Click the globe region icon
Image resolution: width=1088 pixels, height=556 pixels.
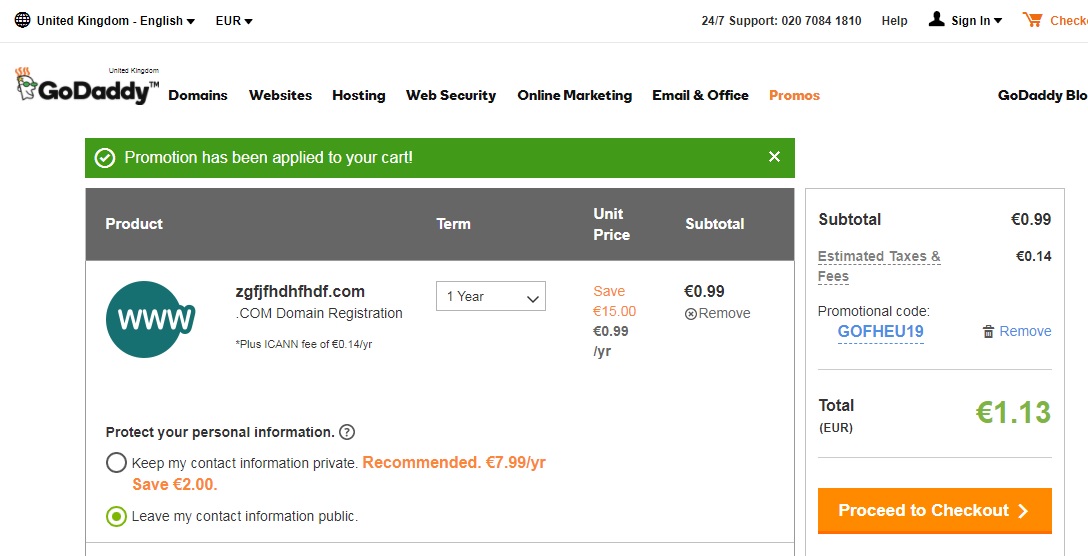22,20
